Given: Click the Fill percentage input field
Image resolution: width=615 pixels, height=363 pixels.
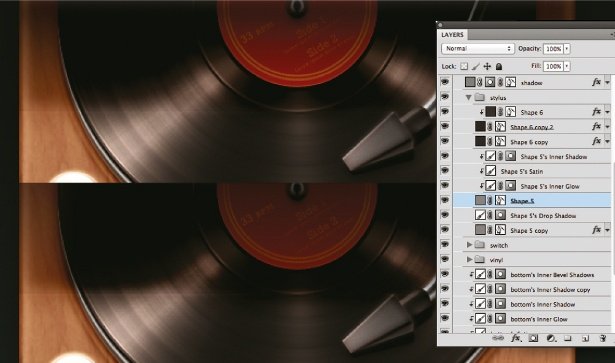Looking at the screenshot, I should (553, 66).
